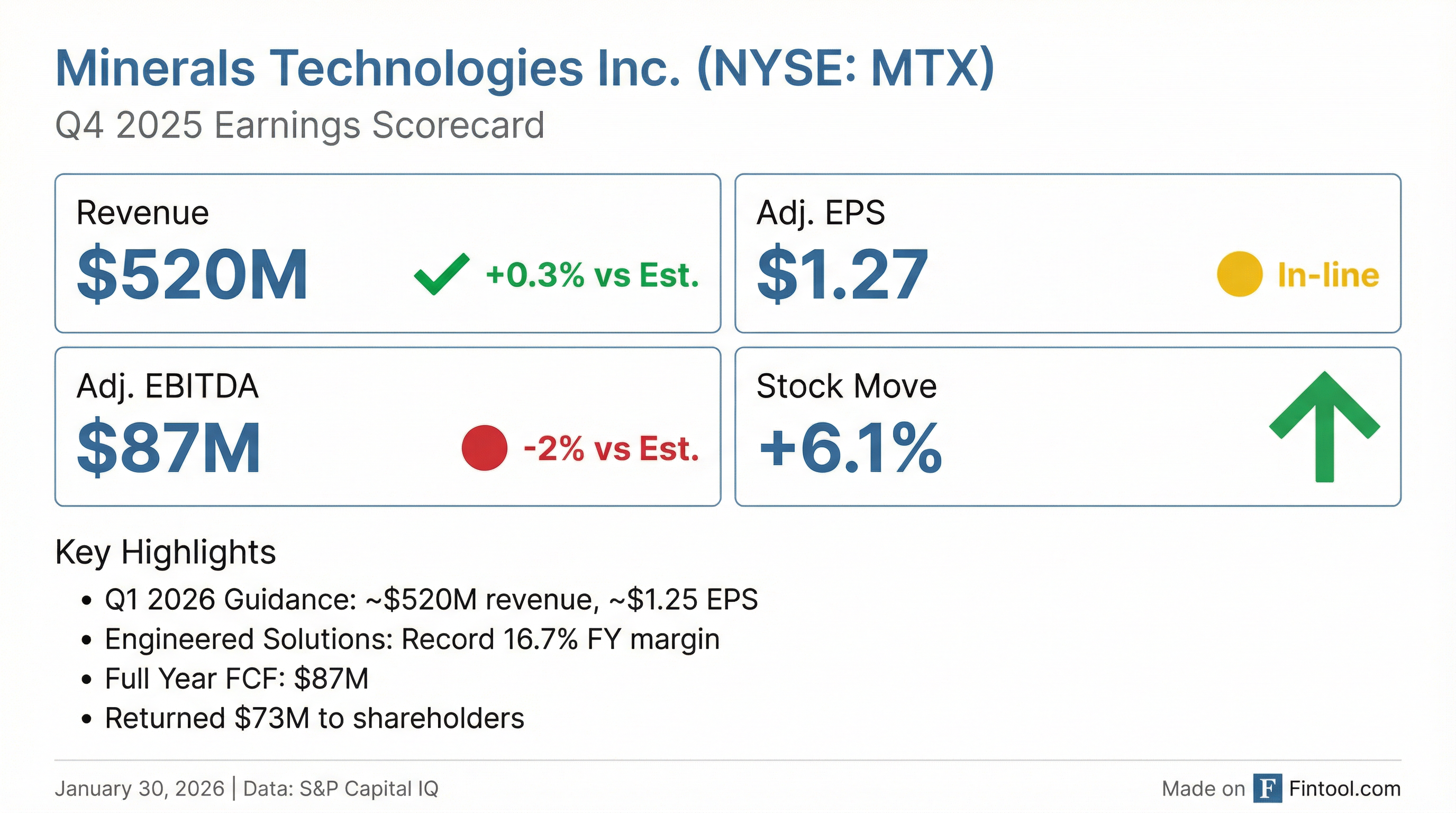Click the $87M Adj. EBITDA value
Viewport: 1456px width, 813px height.
point(169,448)
